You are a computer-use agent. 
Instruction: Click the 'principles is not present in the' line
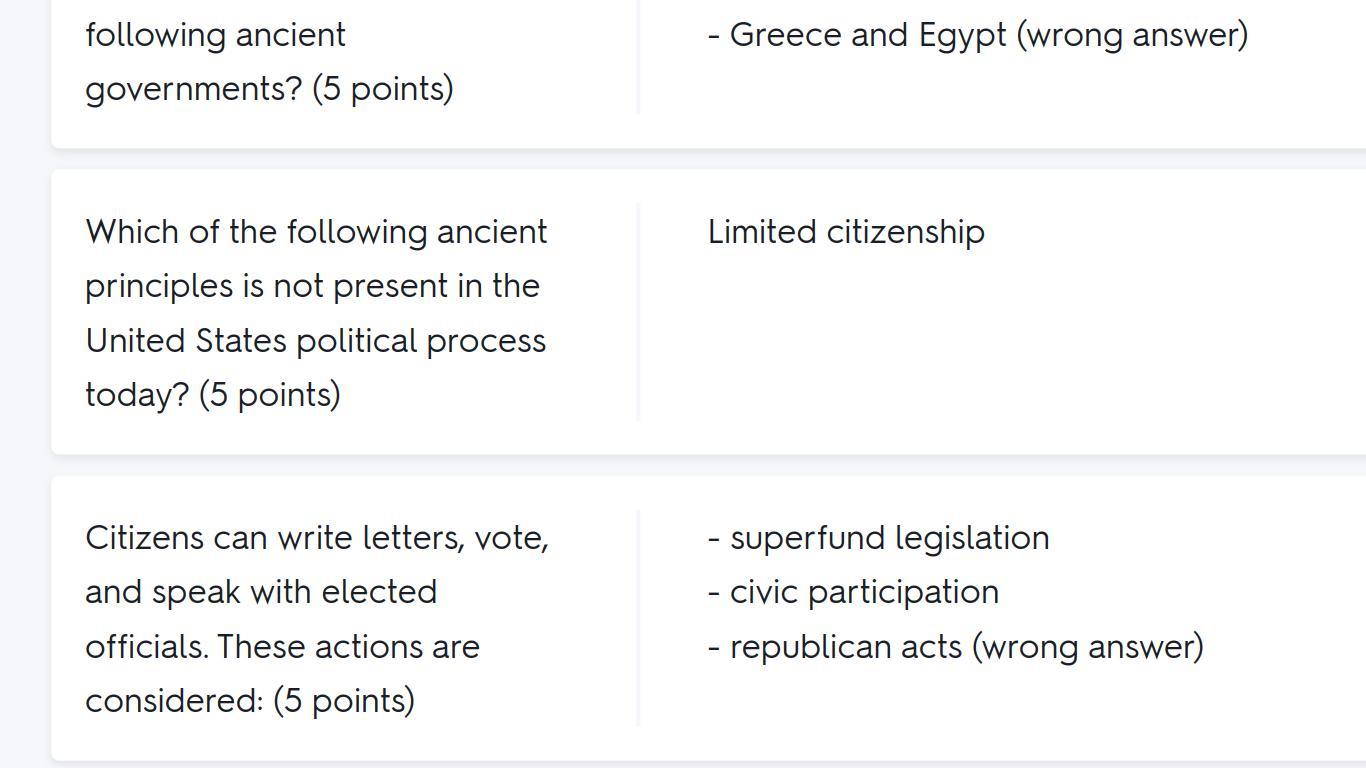pos(312,286)
